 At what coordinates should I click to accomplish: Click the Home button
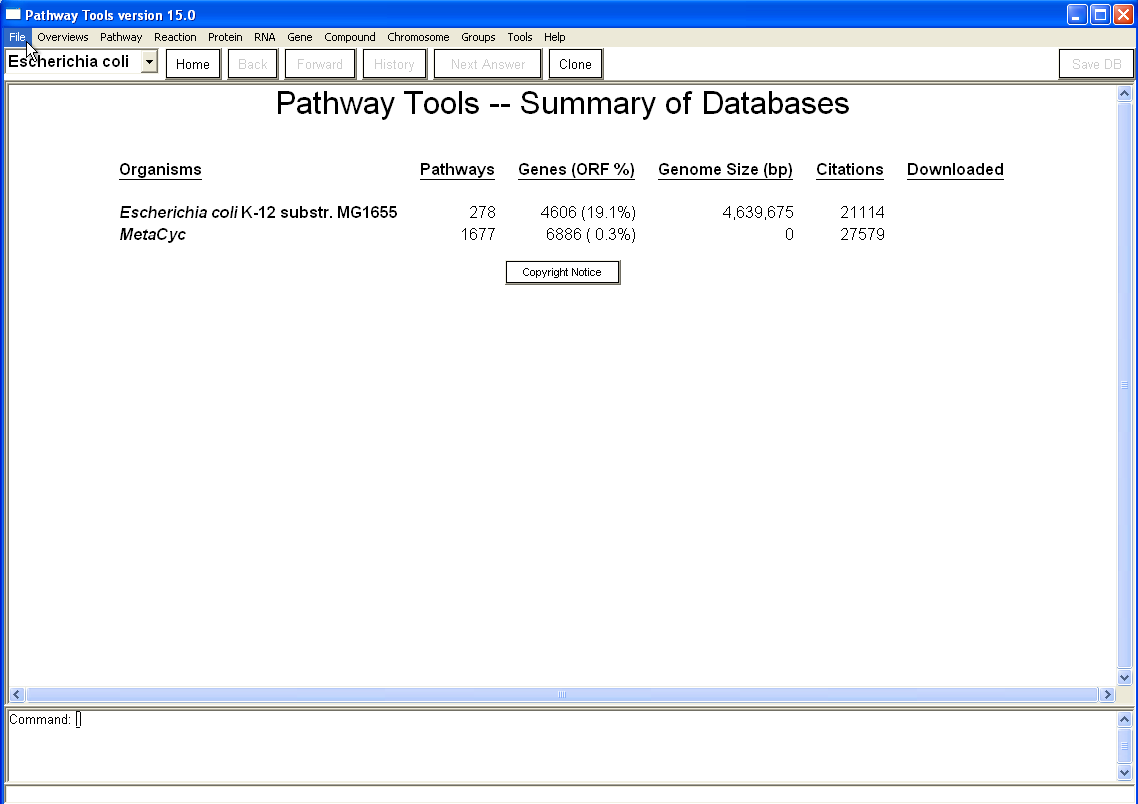pos(193,64)
